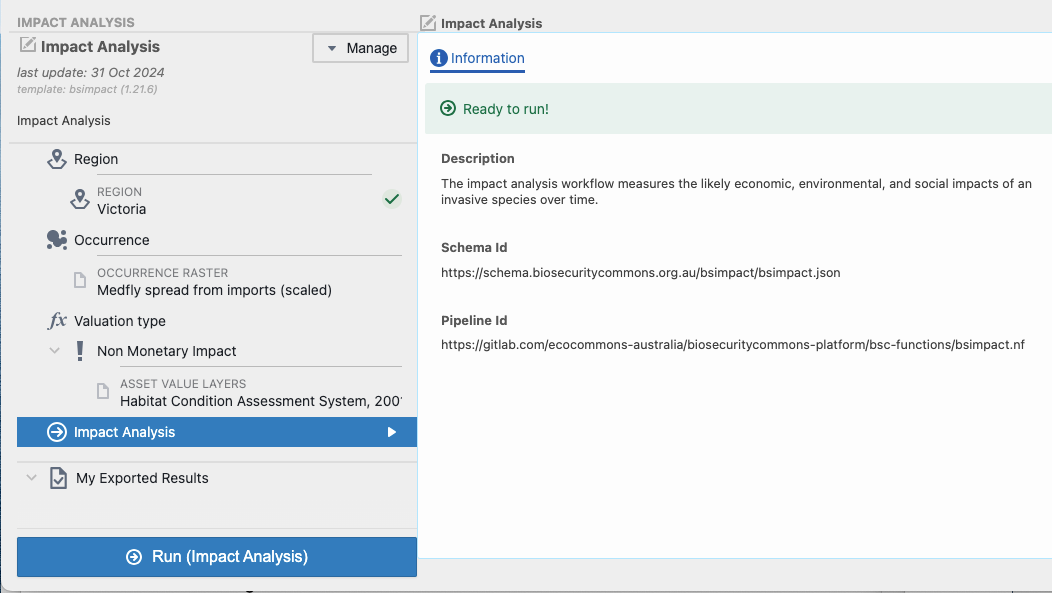
Task: Click circled arrow icon inside Run button
Action: [x=134, y=557]
